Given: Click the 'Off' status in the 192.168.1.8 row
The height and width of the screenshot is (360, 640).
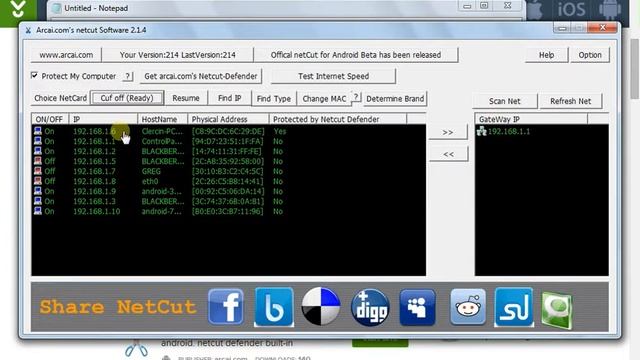Looking at the screenshot, I should pos(50,181).
